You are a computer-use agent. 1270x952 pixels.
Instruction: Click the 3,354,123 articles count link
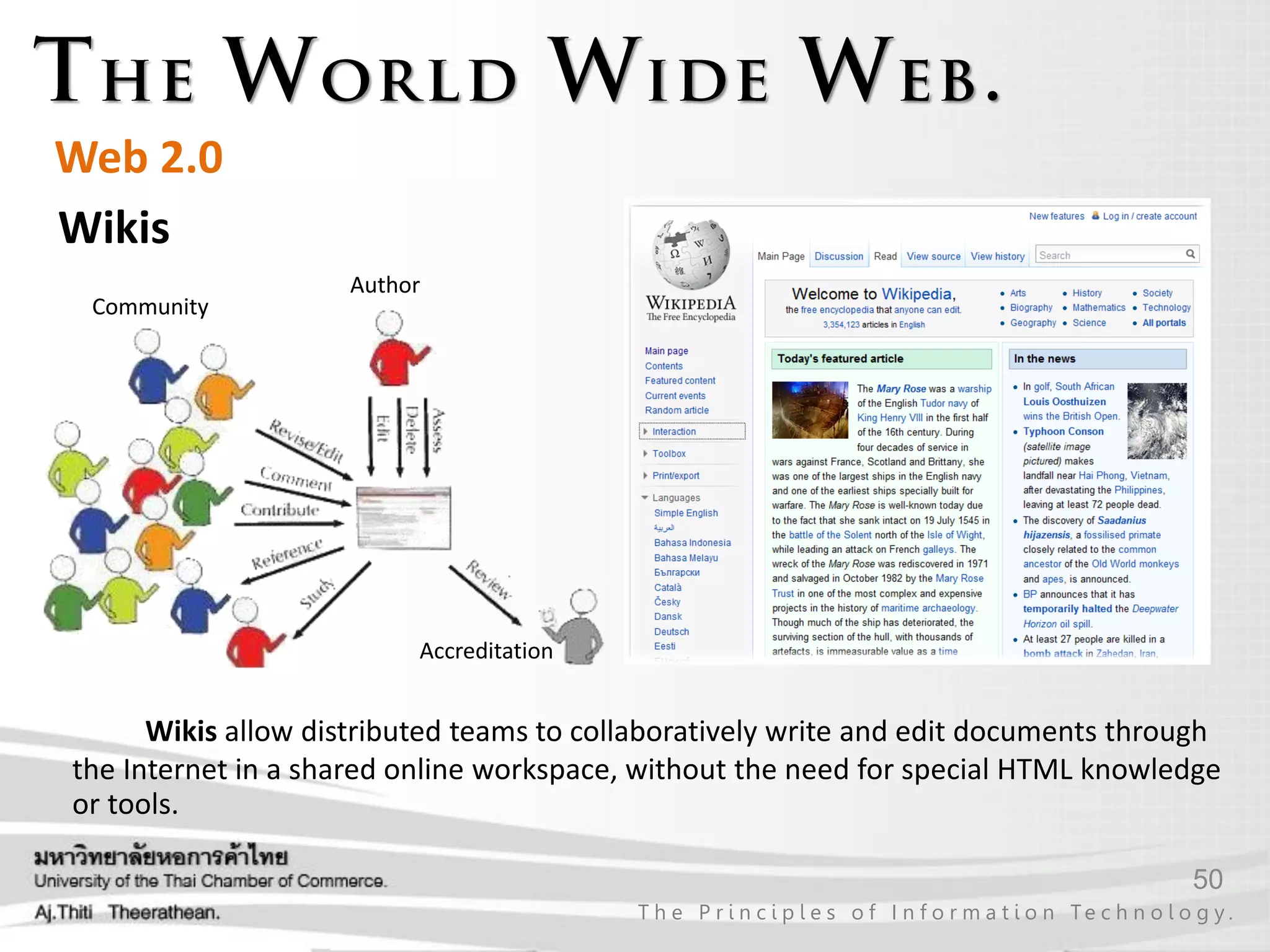tap(841, 325)
